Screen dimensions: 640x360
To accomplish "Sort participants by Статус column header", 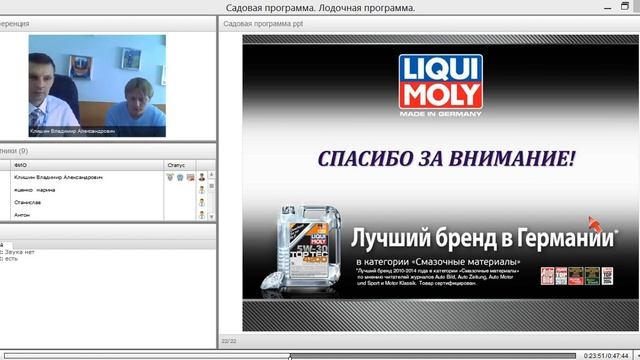I will [180, 165].
